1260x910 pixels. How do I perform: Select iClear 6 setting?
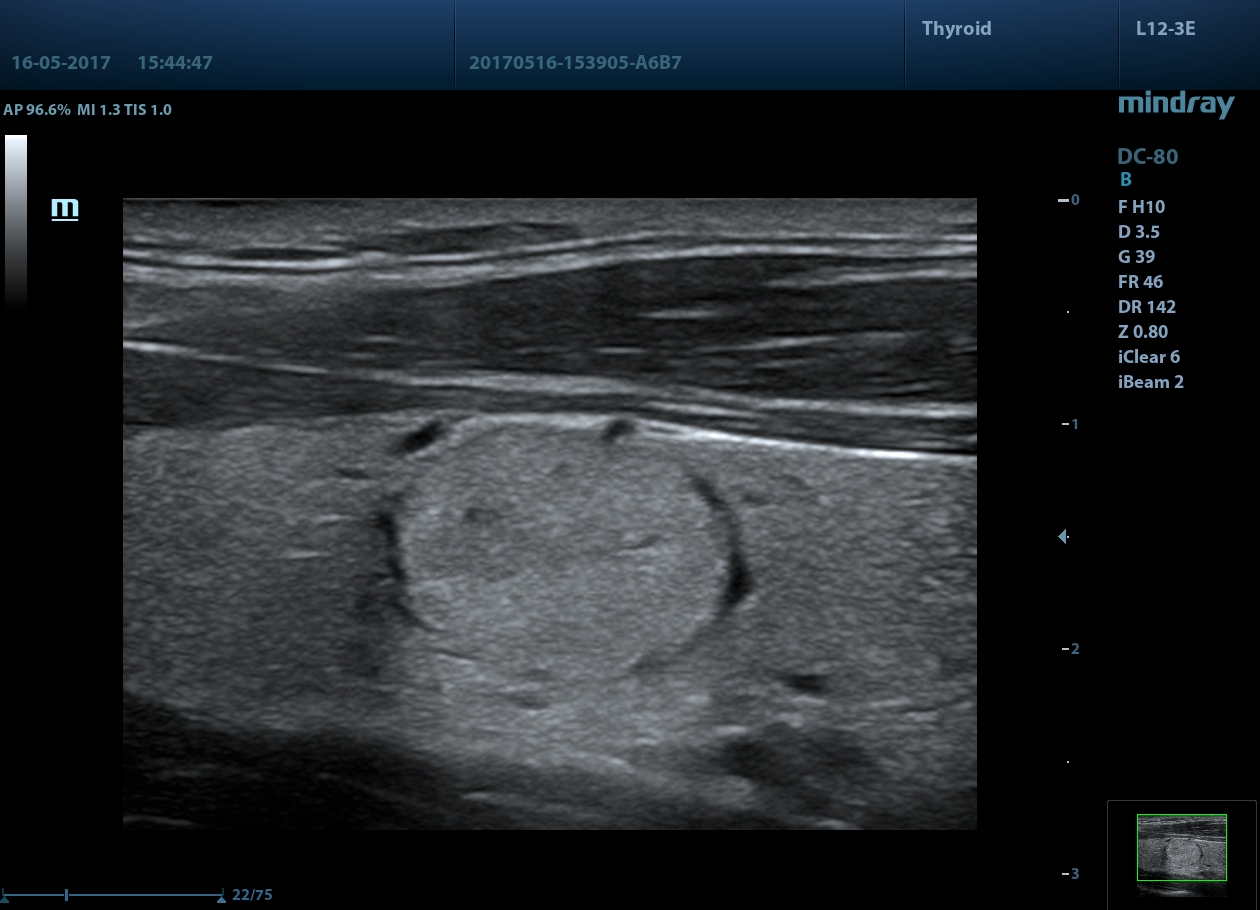[x=1149, y=357]
